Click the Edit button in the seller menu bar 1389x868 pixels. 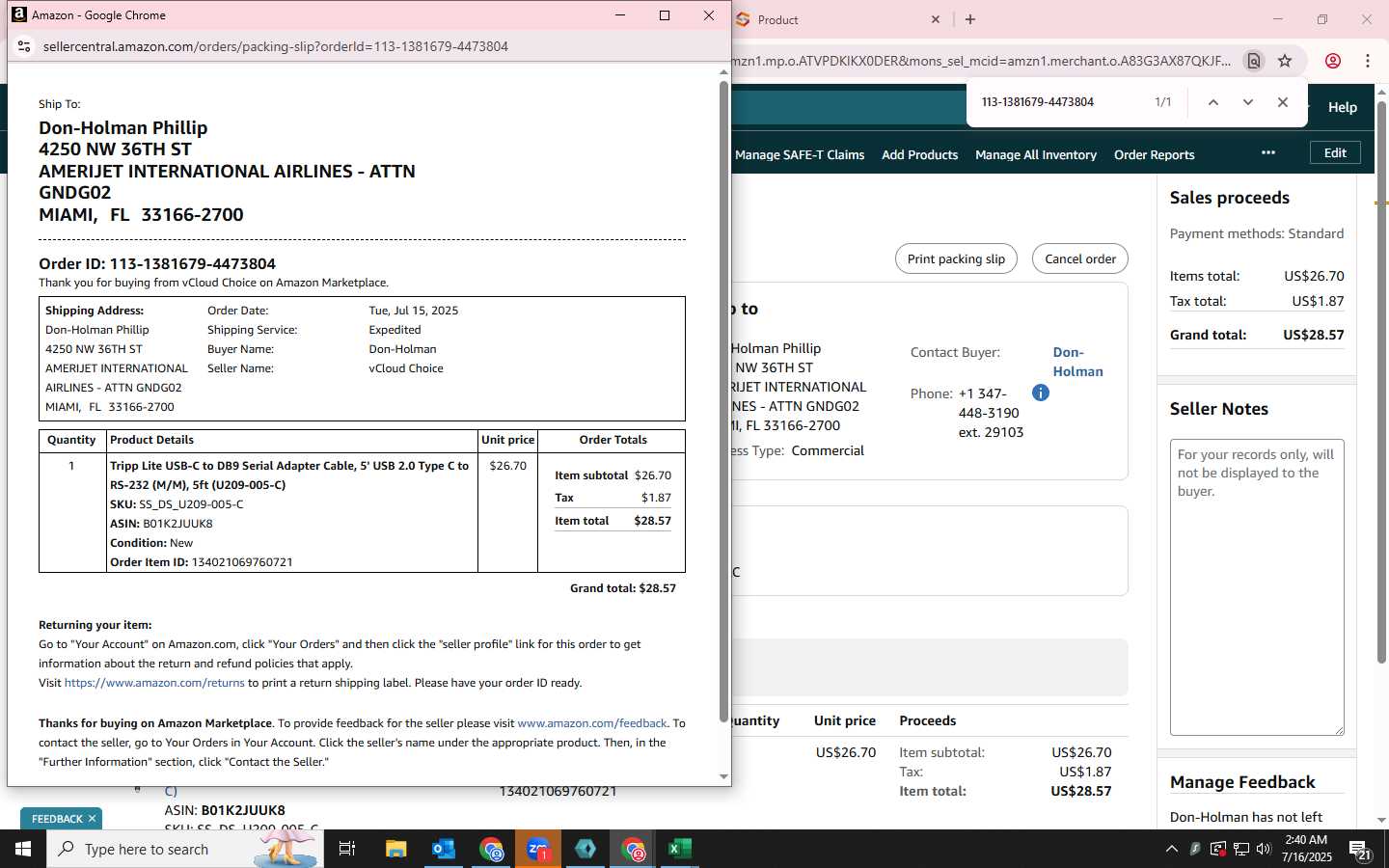coord(1335,152)
